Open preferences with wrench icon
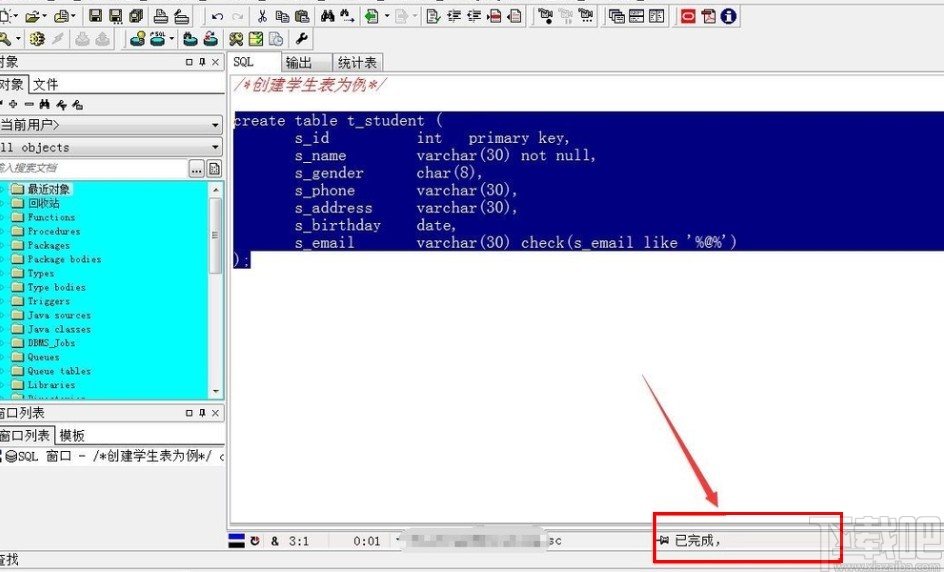944x572 pixels. 302,39
